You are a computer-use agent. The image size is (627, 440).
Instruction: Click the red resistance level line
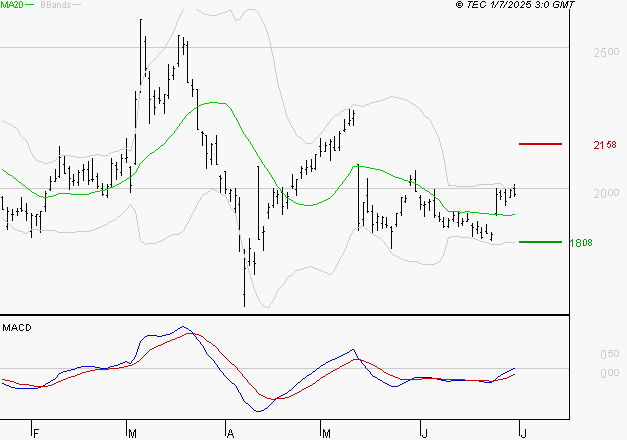(540, 144)
